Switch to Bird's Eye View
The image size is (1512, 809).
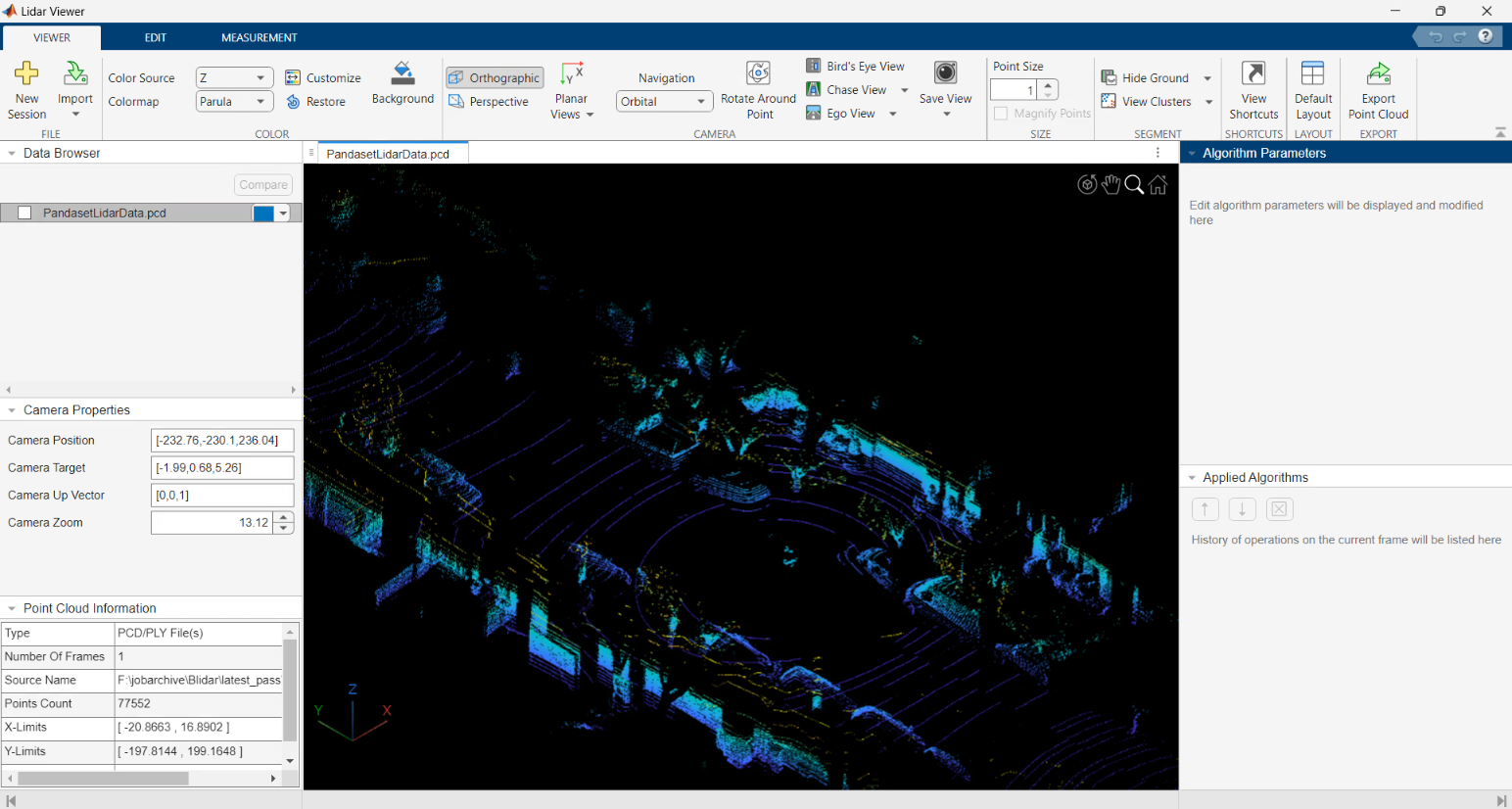(856, 66)
